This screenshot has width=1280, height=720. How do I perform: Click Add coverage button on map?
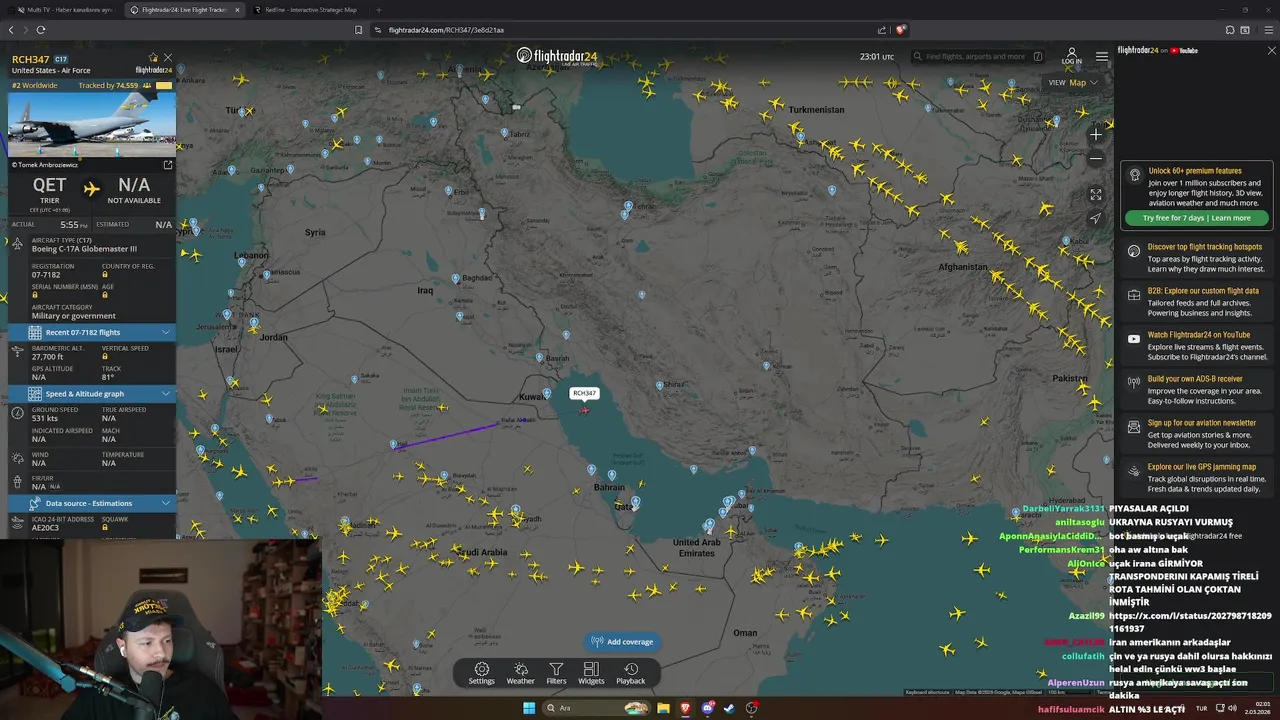(x=622, y=641)
